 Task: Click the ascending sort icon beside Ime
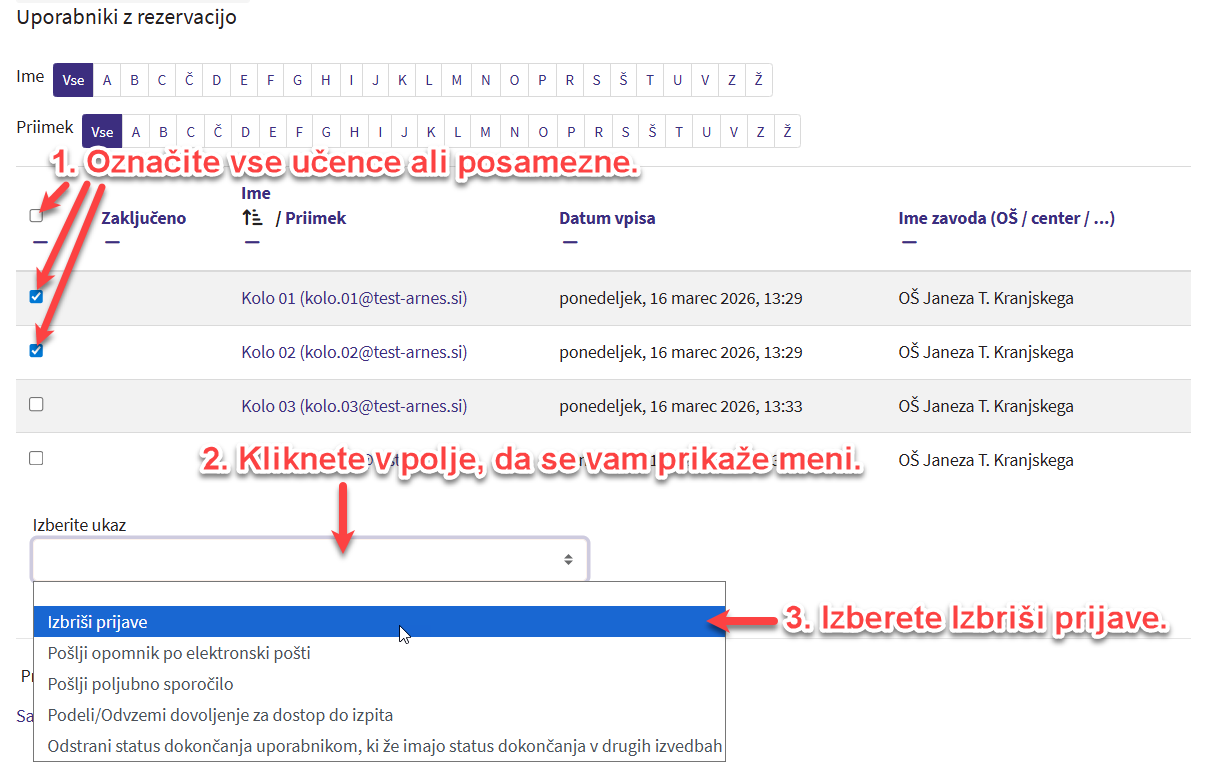tap(252, 217)
